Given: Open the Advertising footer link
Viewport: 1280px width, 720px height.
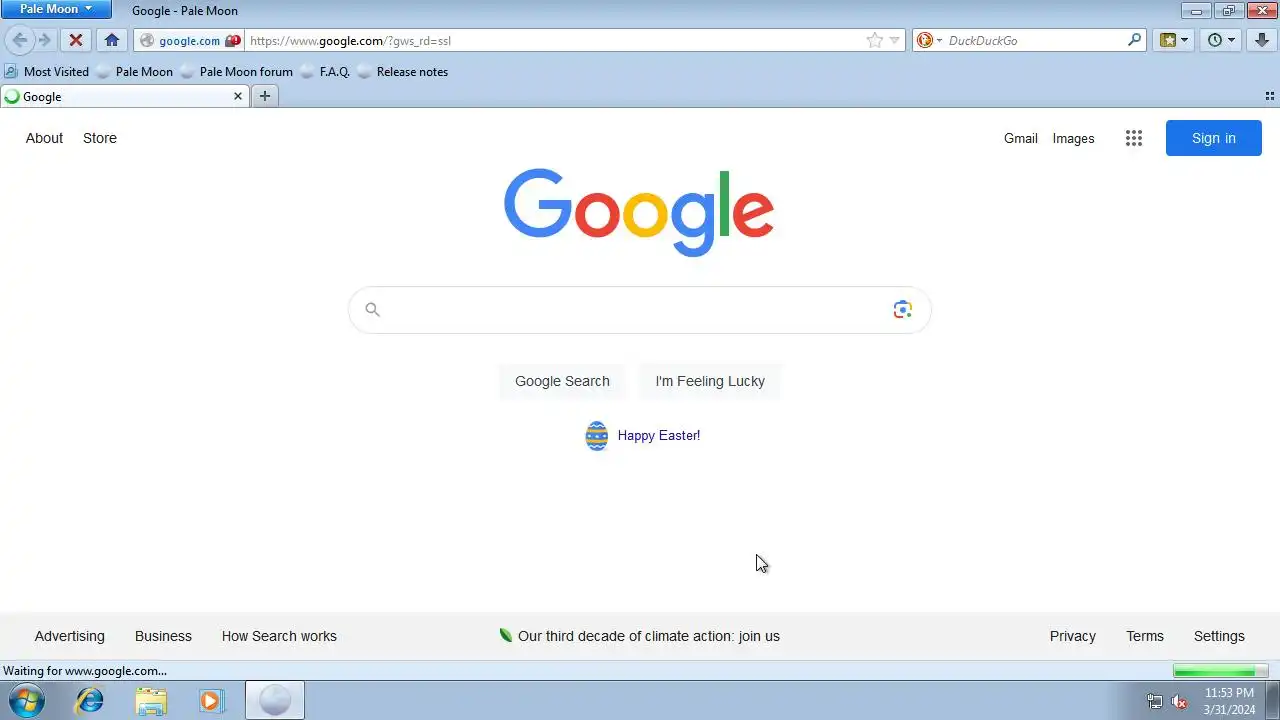Looking at the screenshot, I should pos(69,636).
